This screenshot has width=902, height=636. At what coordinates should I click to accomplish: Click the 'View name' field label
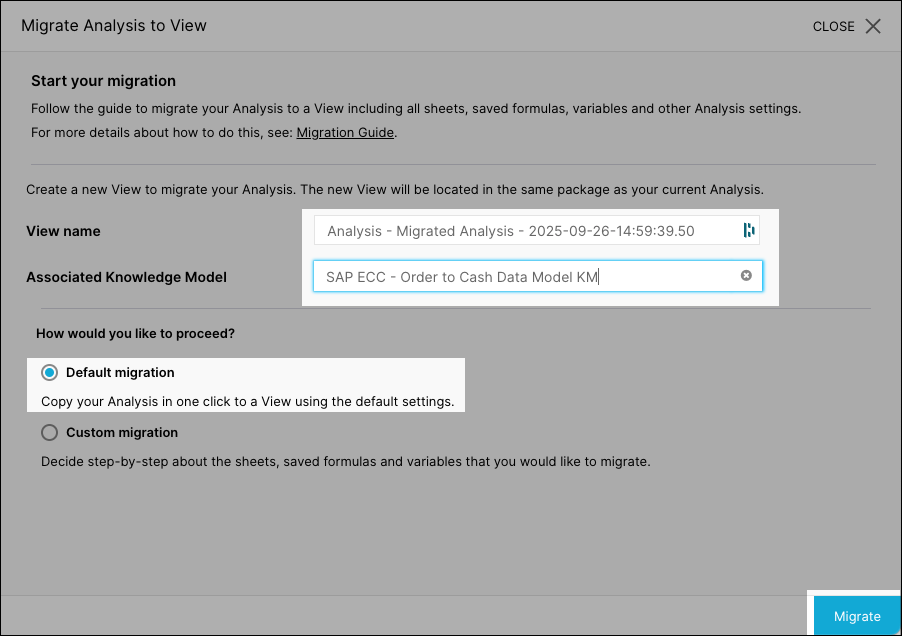(x=63, y=231)
